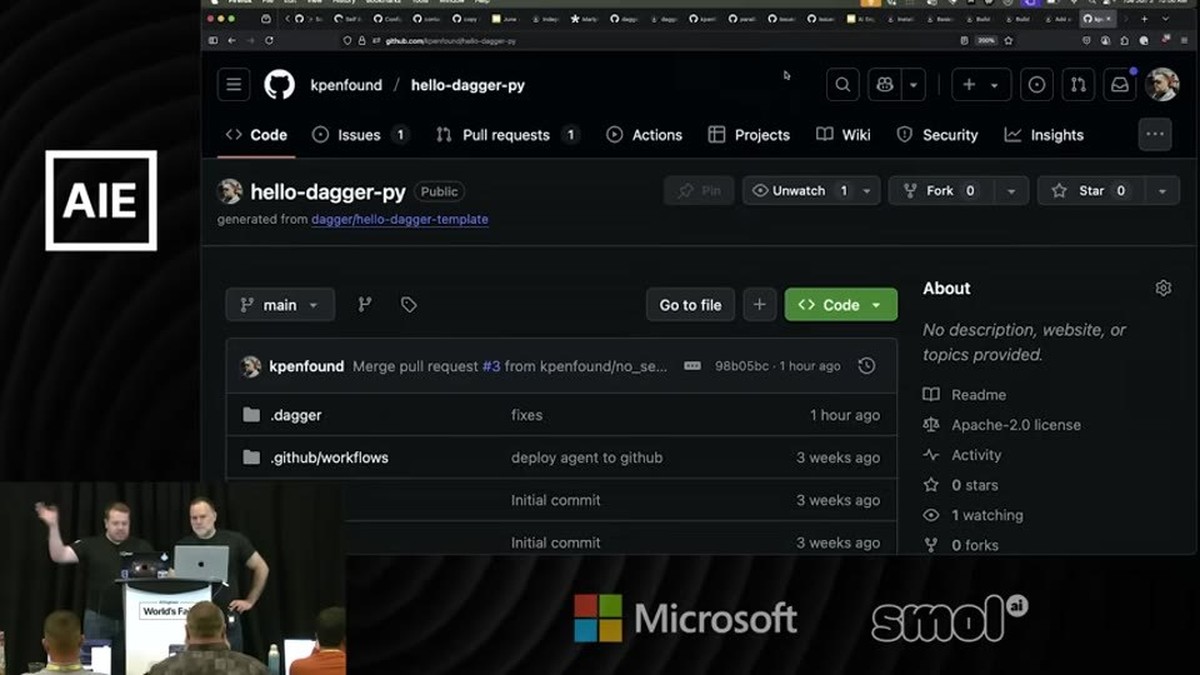Open the main branch selector
This screenshot has height=675, width=1200.
(x=280, y=305)
